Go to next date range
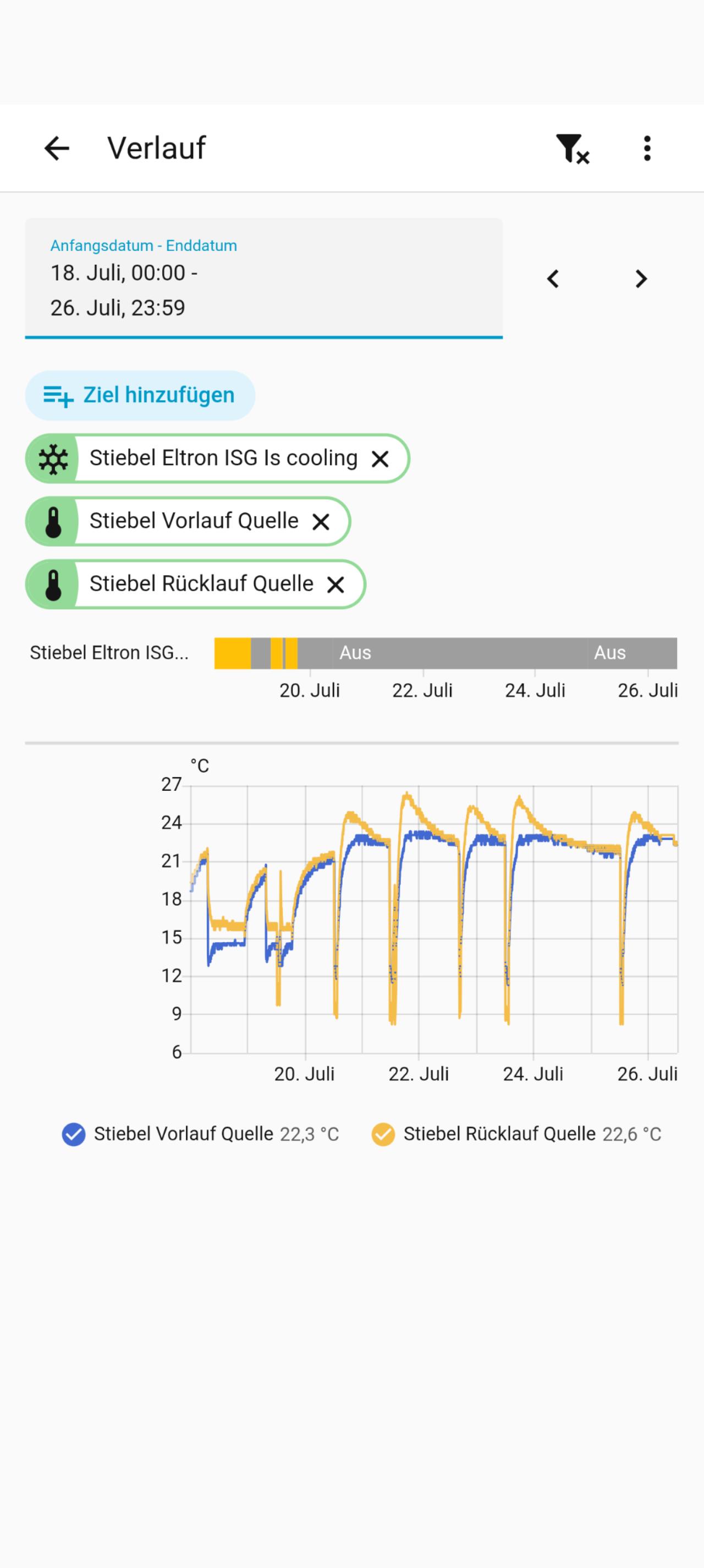Image resolution: width=704 pixels, height=1568 pixels. [641, 279]
